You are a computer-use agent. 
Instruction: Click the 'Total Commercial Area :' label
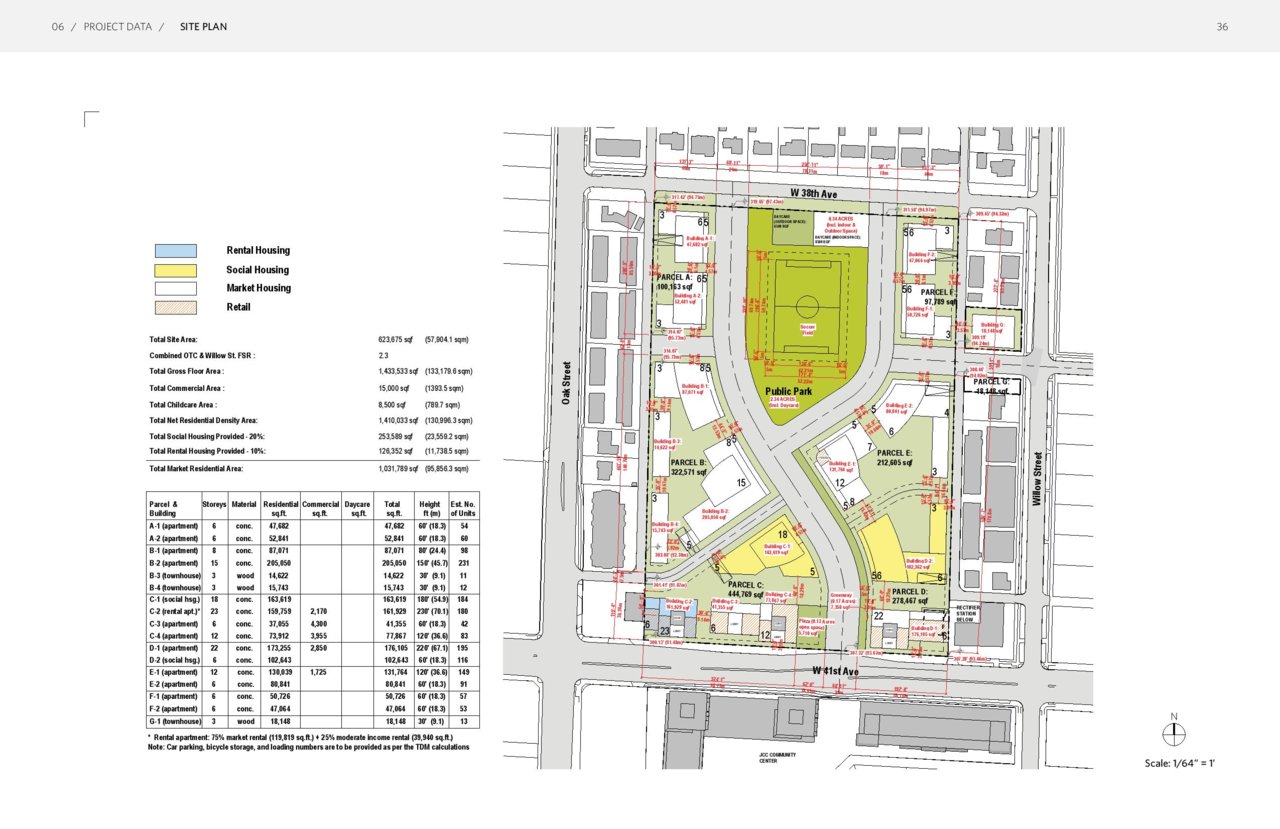coord(187,388)
